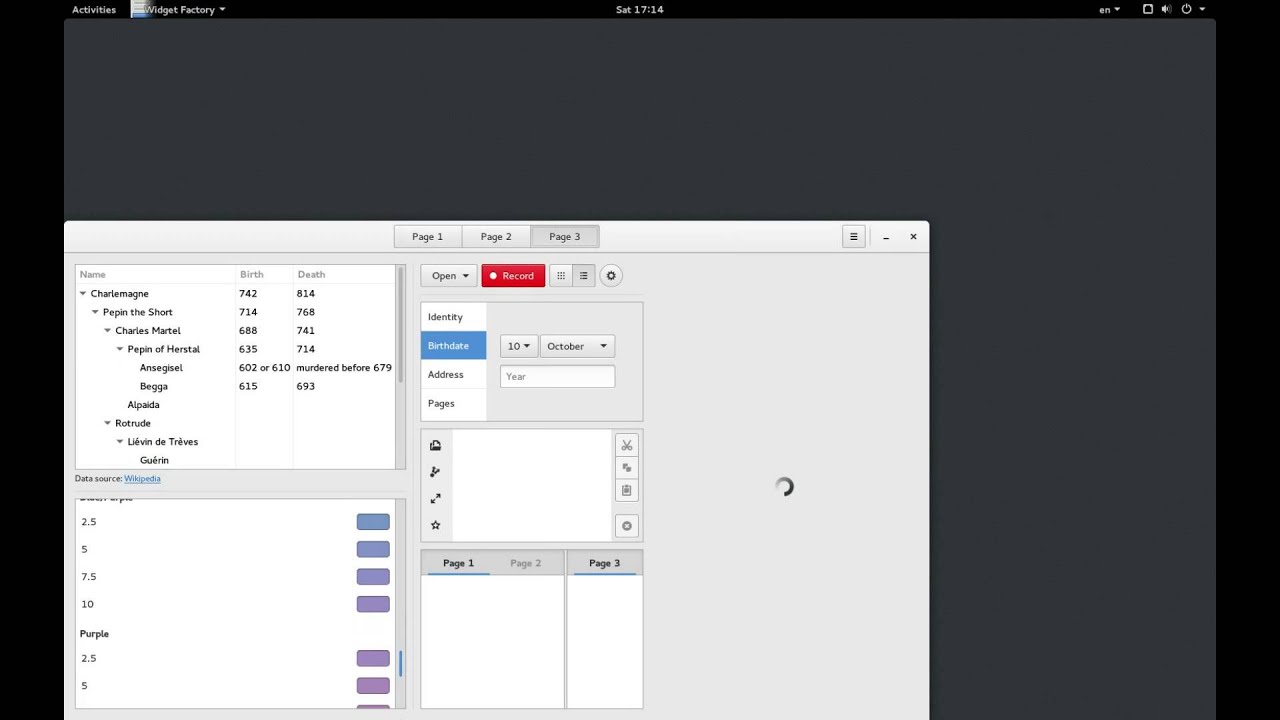Click the branch icon in the side toolbar
Image resolution: width=1280 pixels, height=720 pixels.
click(x=435, y=472)
